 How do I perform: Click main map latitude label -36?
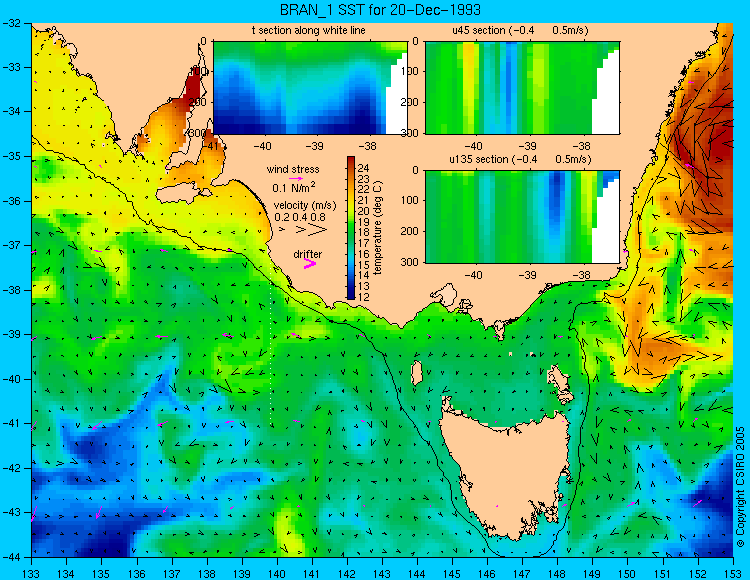(x=11, y=201)
